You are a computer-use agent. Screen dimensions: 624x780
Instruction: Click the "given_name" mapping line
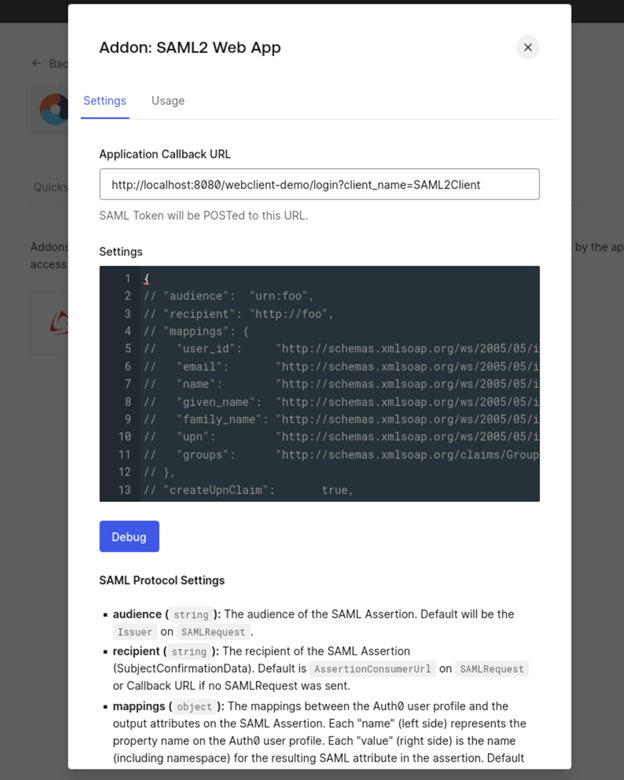341,402
